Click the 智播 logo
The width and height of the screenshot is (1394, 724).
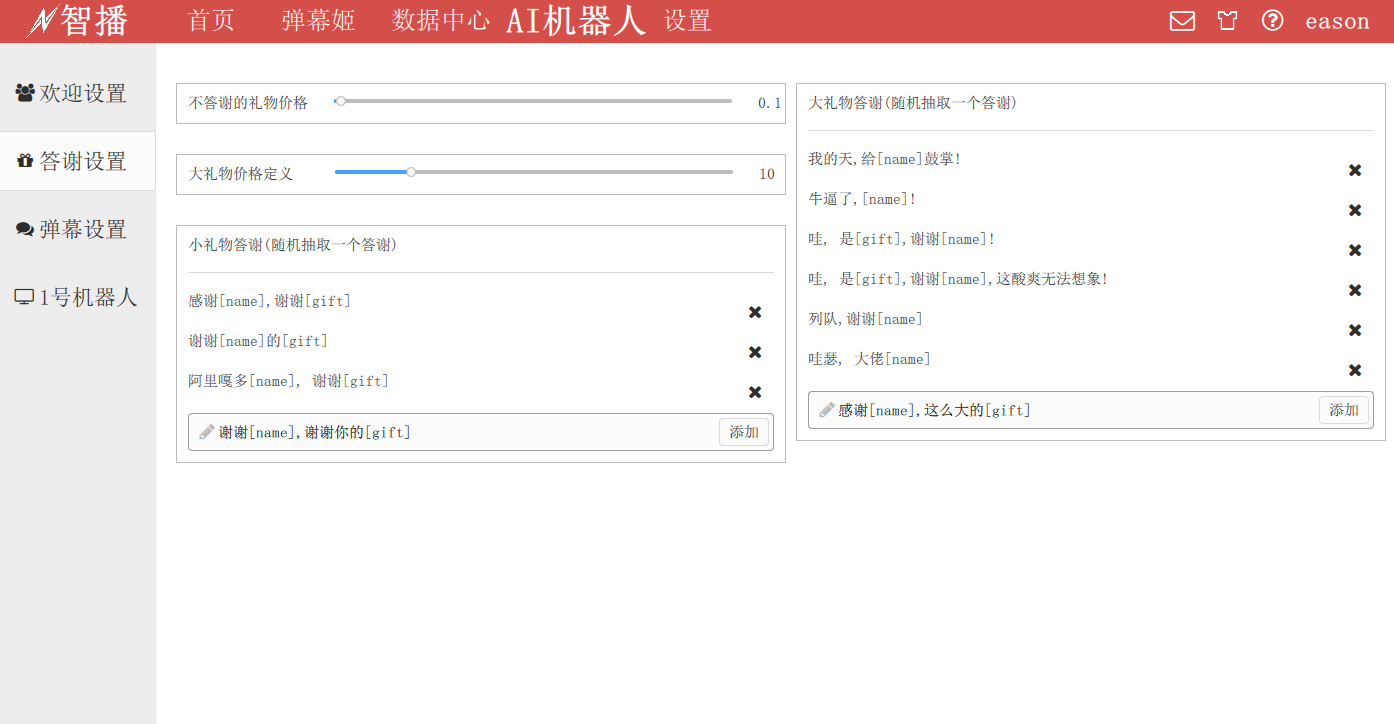click(78, 21)
